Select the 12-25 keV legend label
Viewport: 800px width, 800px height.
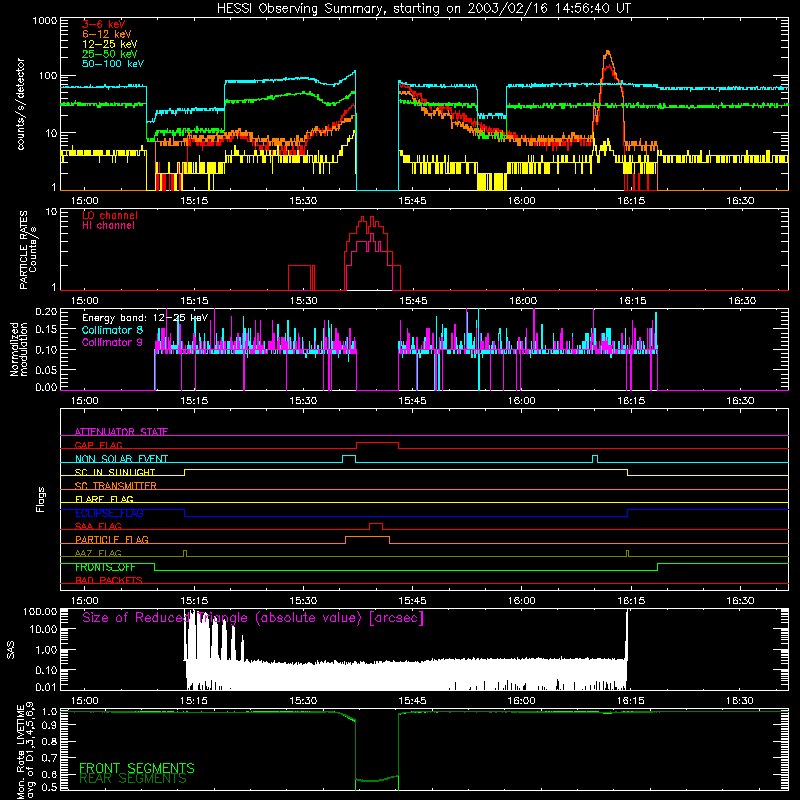click(x=110, y=44)
